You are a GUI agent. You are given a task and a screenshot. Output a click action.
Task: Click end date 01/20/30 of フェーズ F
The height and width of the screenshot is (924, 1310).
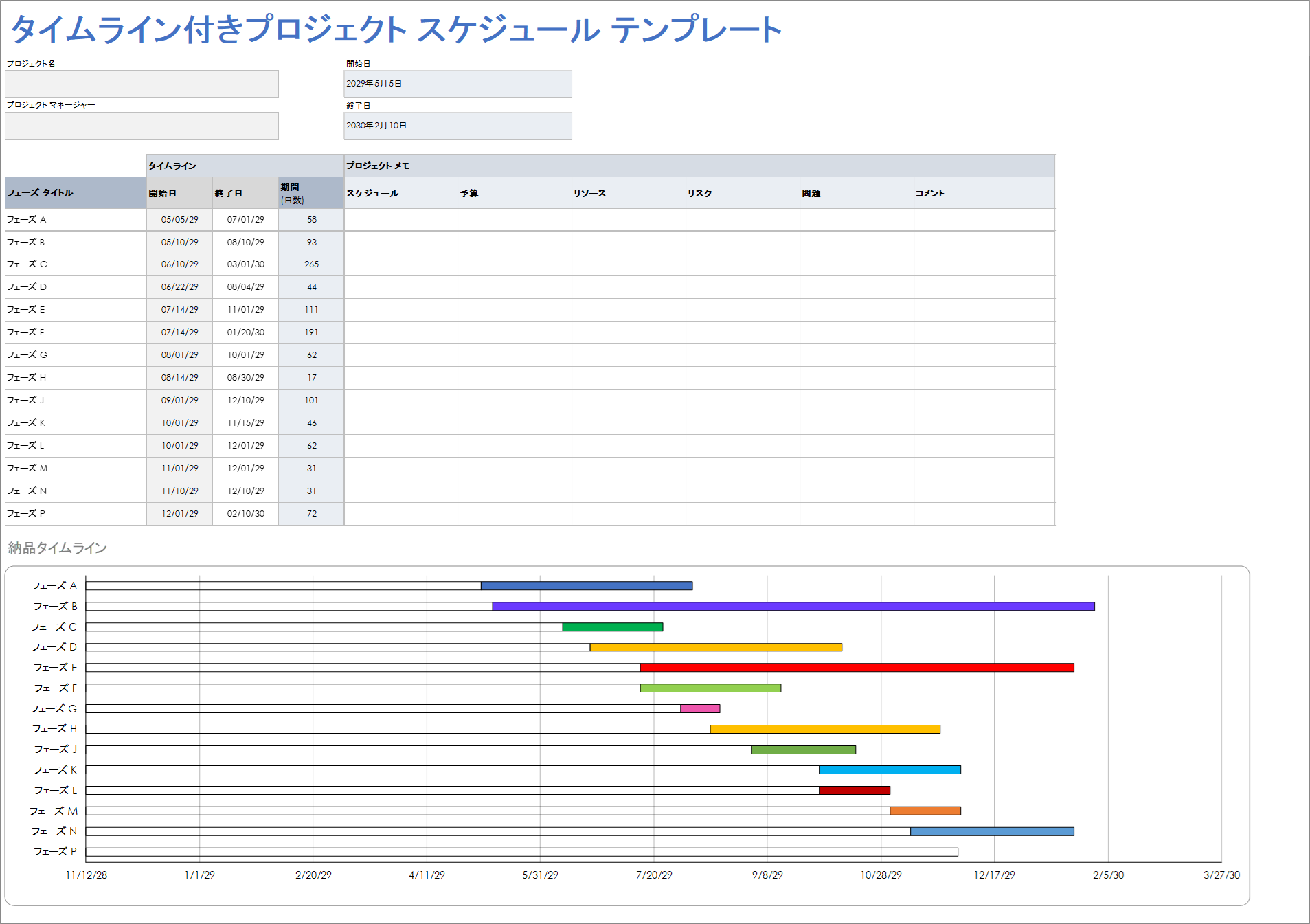pyautogui.click(x=246, y=333)
